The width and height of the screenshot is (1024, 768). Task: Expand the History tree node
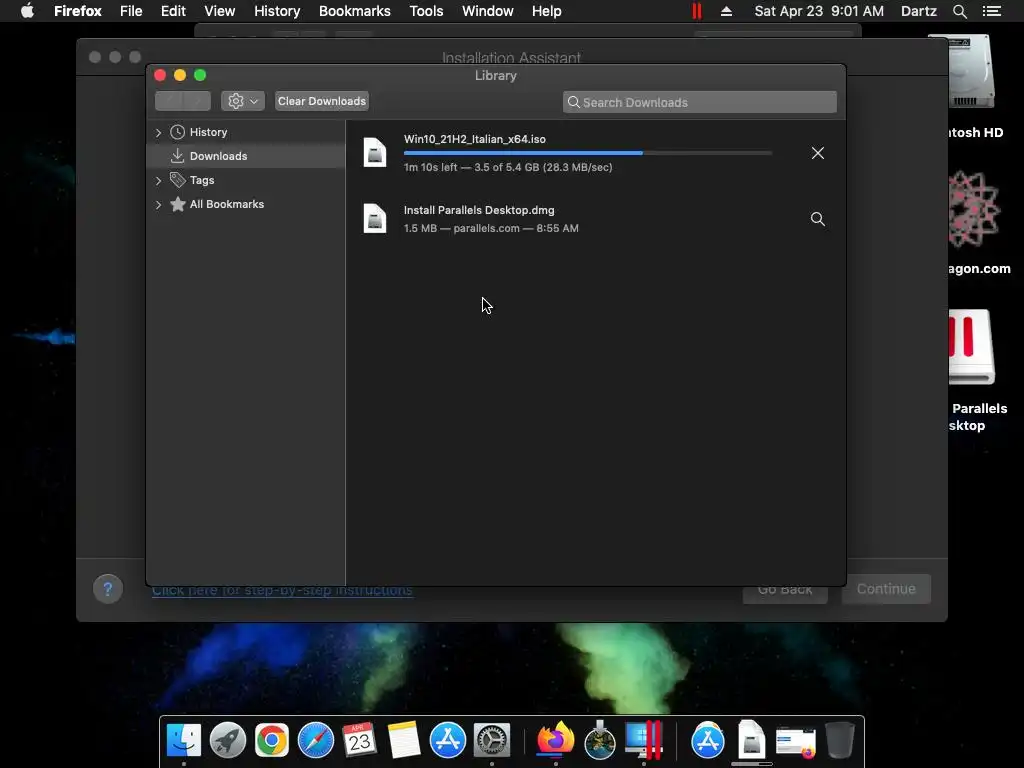pyautogui.click(x=158, y=133)
